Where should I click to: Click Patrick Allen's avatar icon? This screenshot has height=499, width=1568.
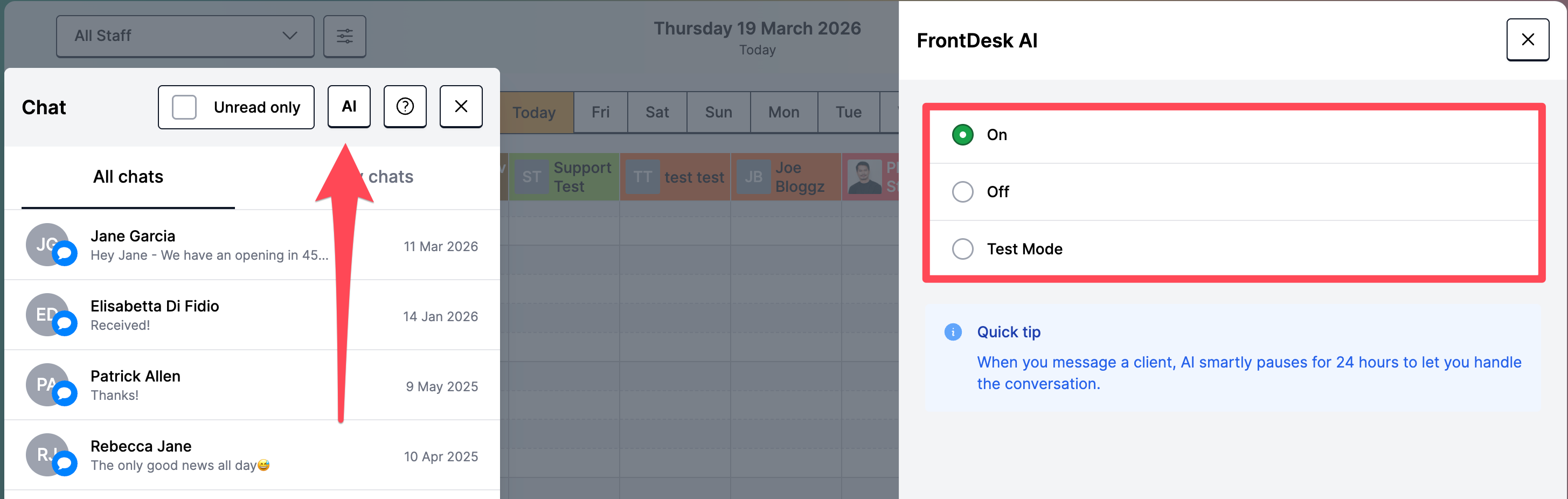pos(47,385)
